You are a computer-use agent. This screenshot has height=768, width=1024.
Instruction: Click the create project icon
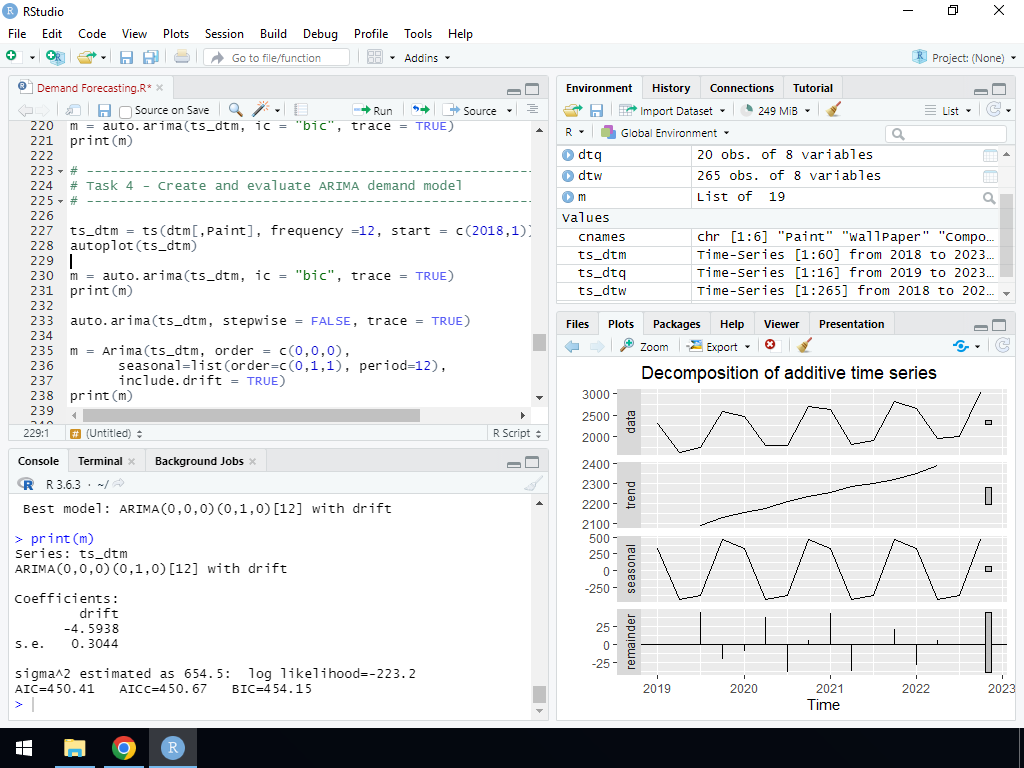pos(55,58)
